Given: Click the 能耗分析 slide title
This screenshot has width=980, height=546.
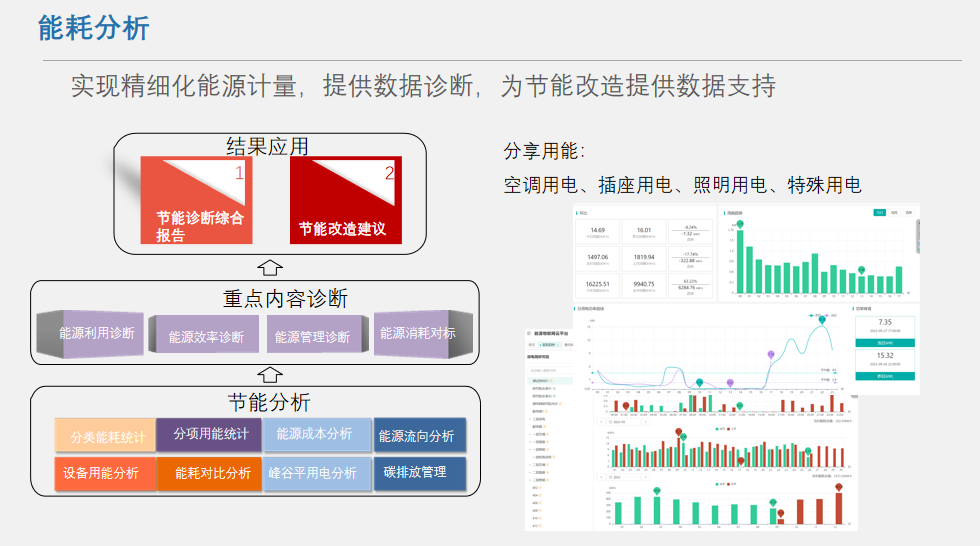Looking at the screenshot, I should (x=93, y=28).
